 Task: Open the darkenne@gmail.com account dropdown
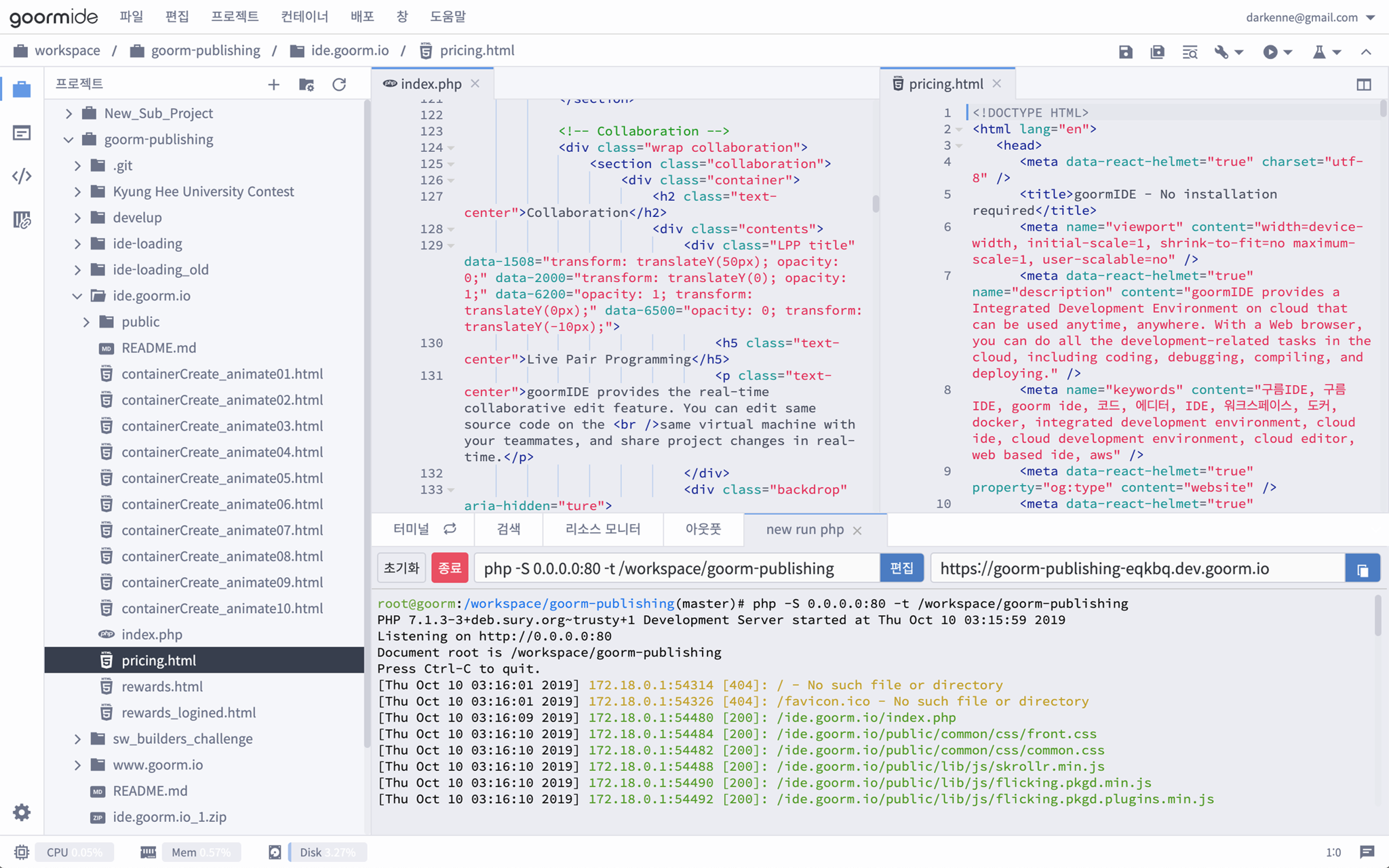click(1310, 17)
